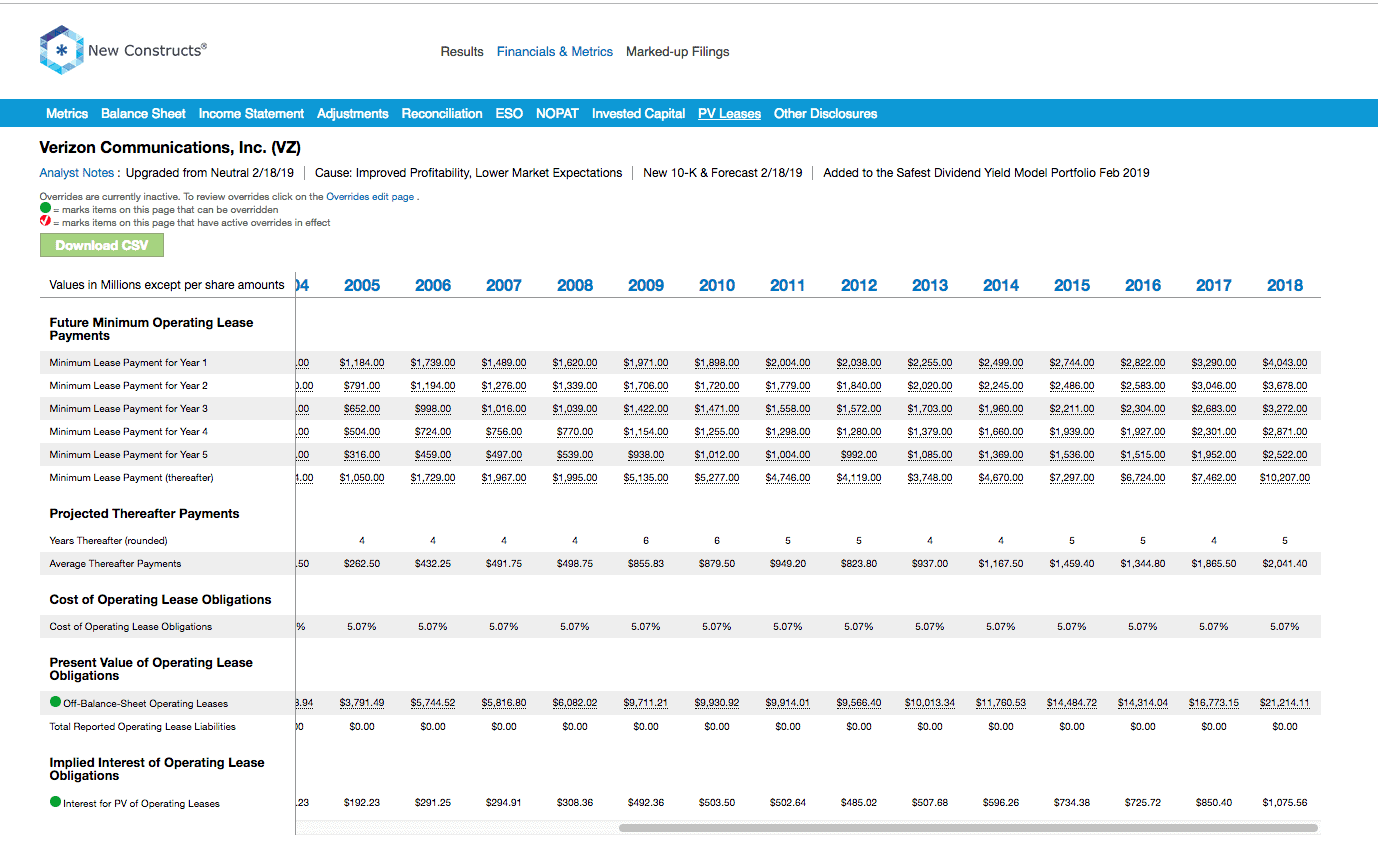The image size is (1378, 854).
Task: Click the Years Thereafter (rounded) row label
Action: tap(109, 541)
